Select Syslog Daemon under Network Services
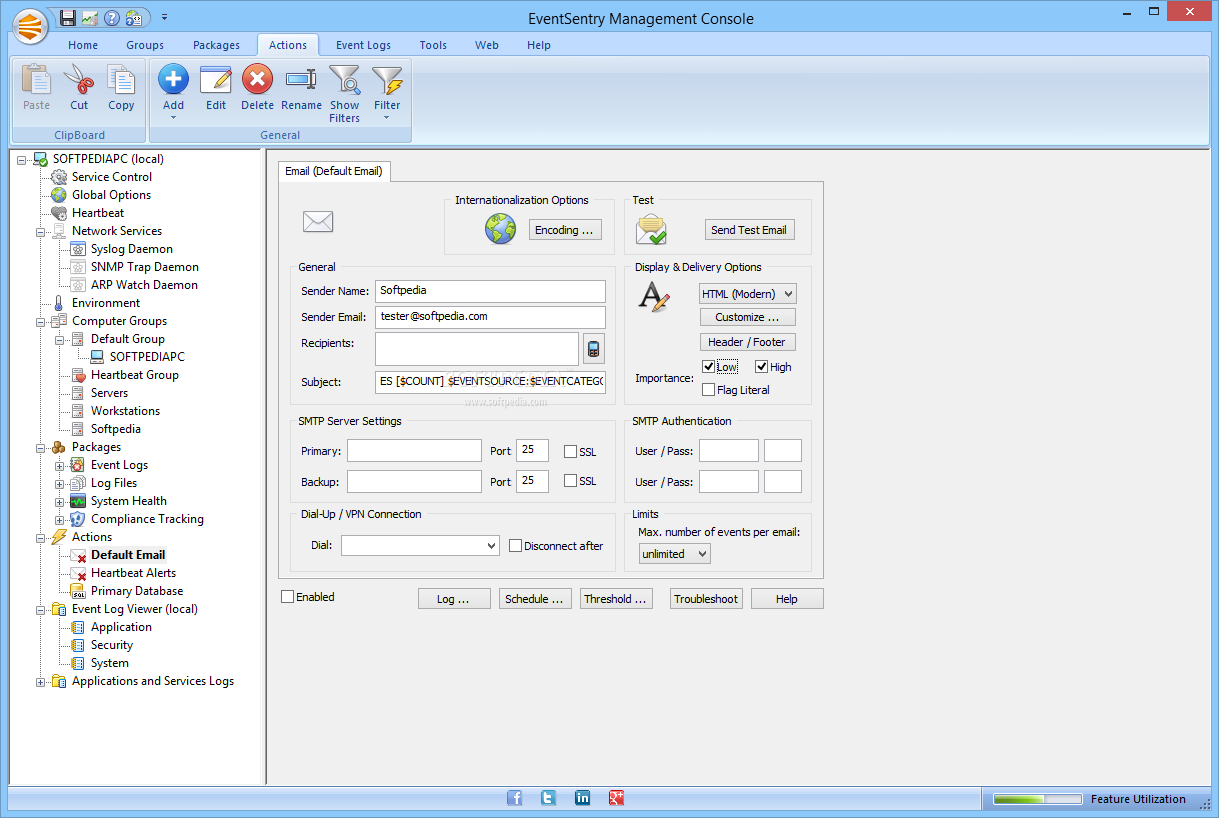The height and width of the screenshot is (818, 1219). click(x=132, y=249)
